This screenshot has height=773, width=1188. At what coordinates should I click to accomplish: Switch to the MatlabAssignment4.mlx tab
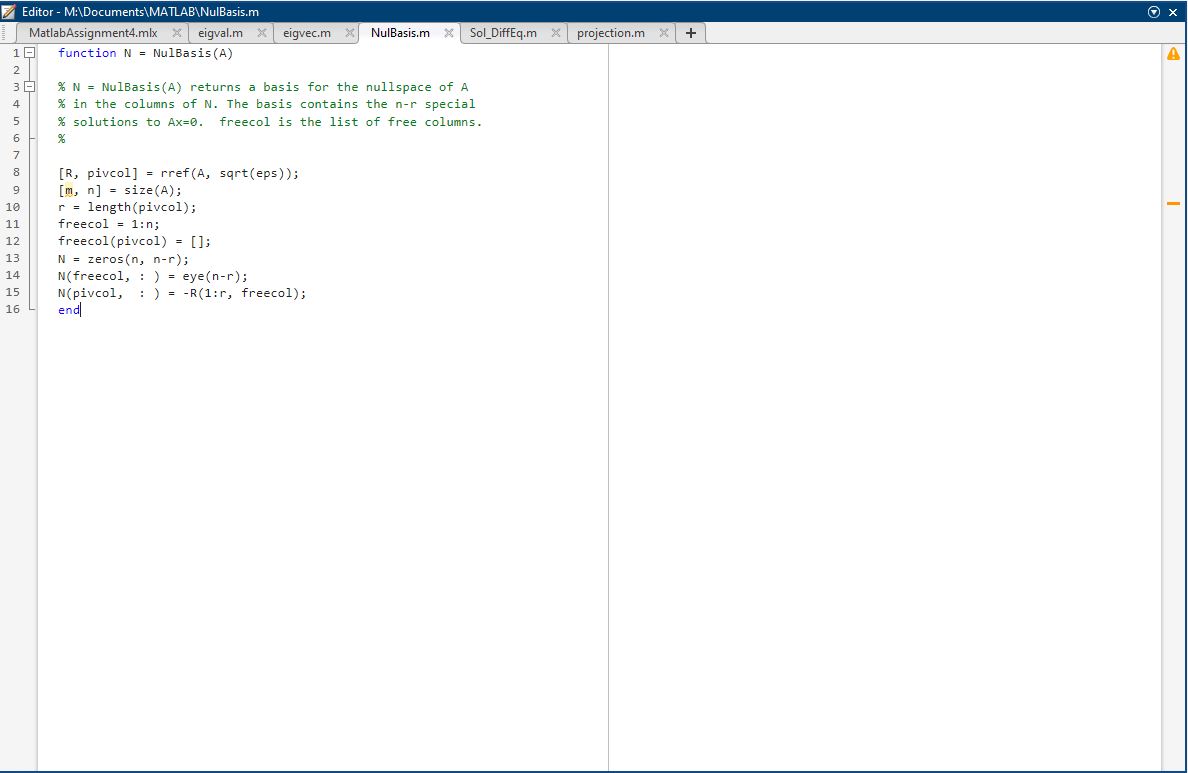click(x=93, y=32)
